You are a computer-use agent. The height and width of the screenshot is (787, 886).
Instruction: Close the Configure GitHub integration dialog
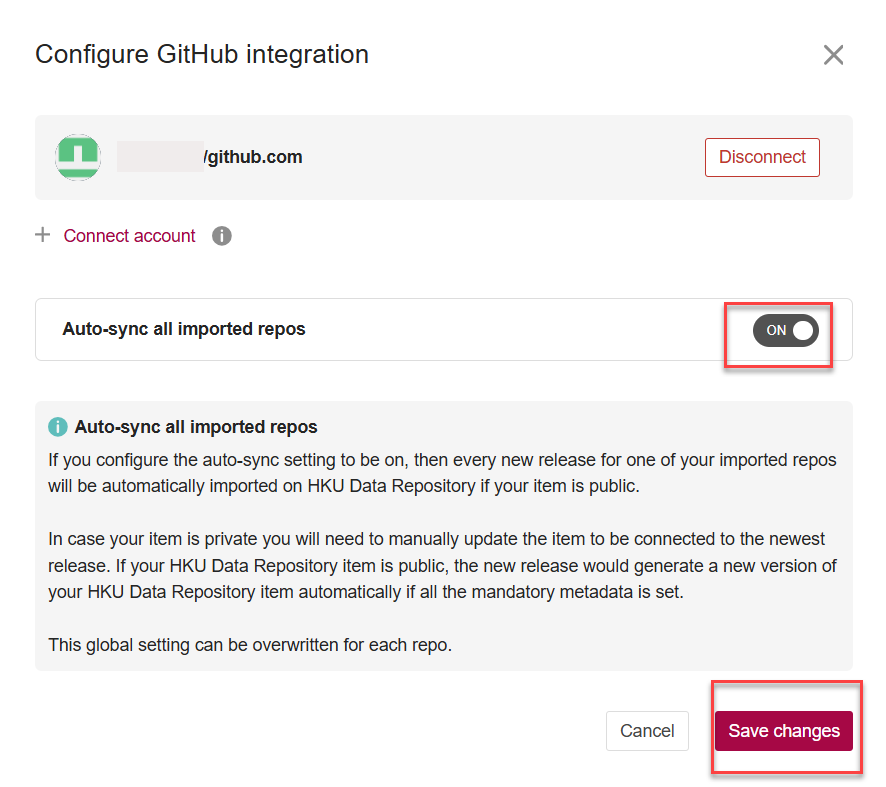coord(833,55)
